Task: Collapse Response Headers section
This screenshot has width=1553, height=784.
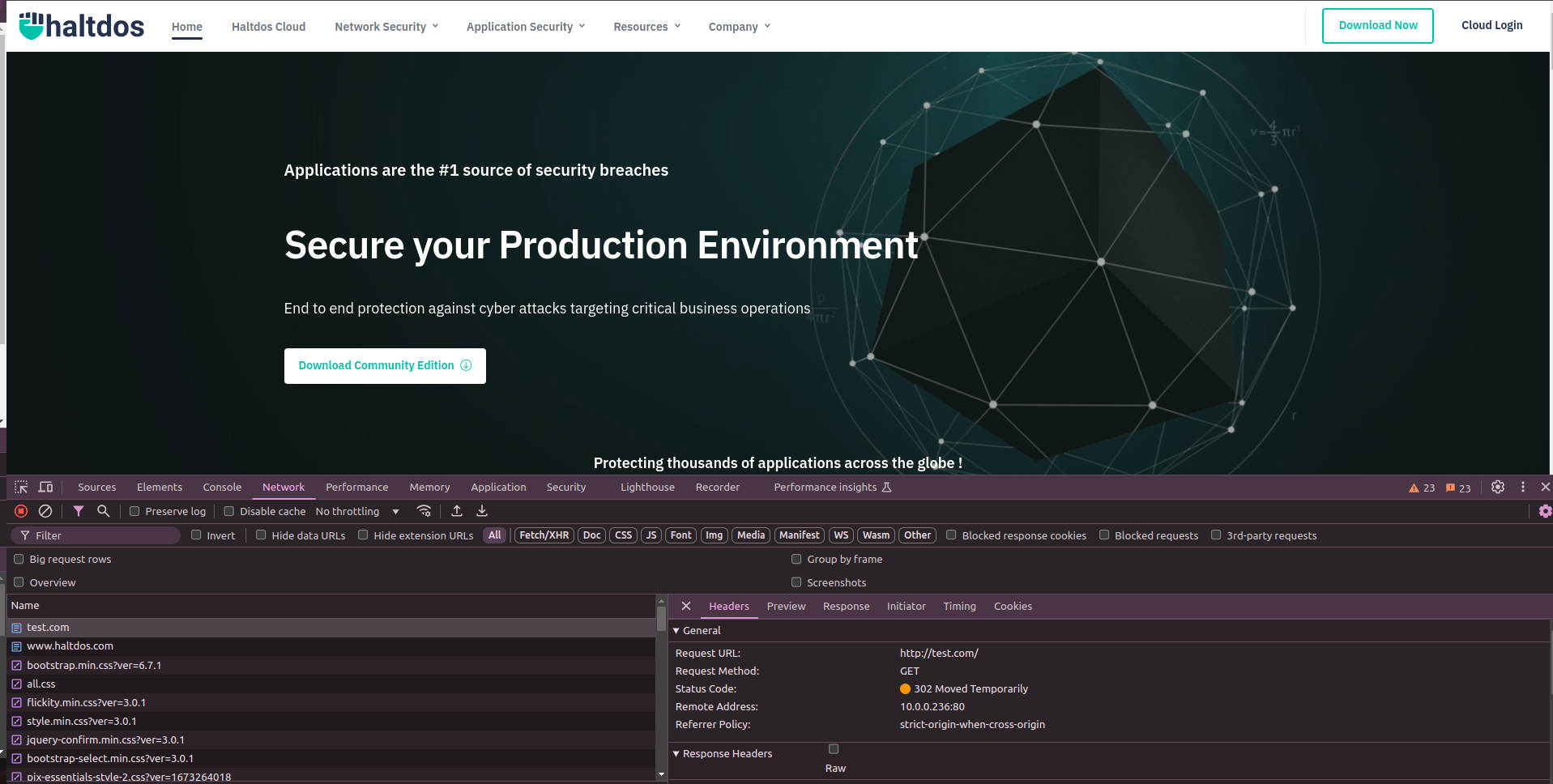Action: [676, 754]
